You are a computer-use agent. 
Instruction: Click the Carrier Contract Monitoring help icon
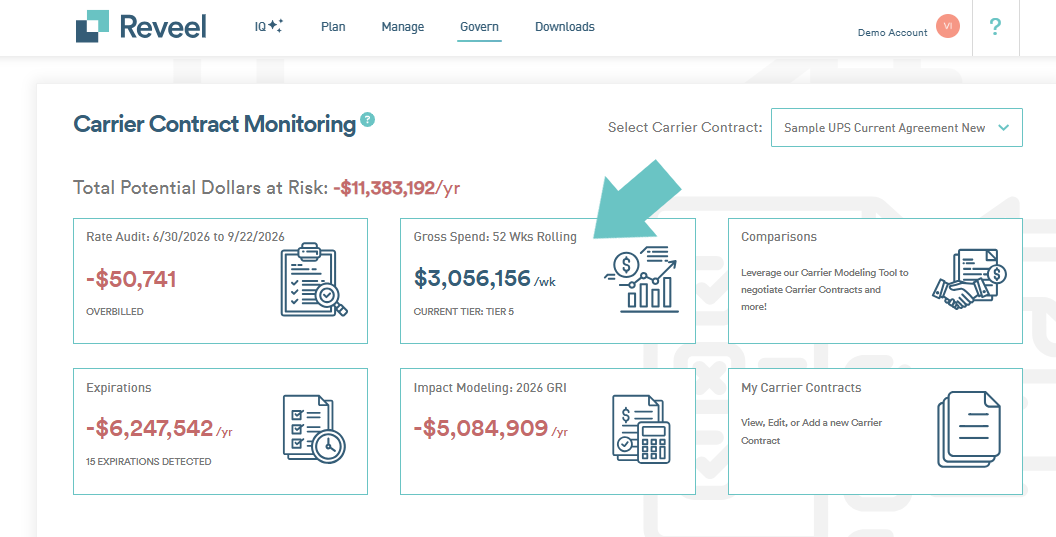tap(367, 120)
